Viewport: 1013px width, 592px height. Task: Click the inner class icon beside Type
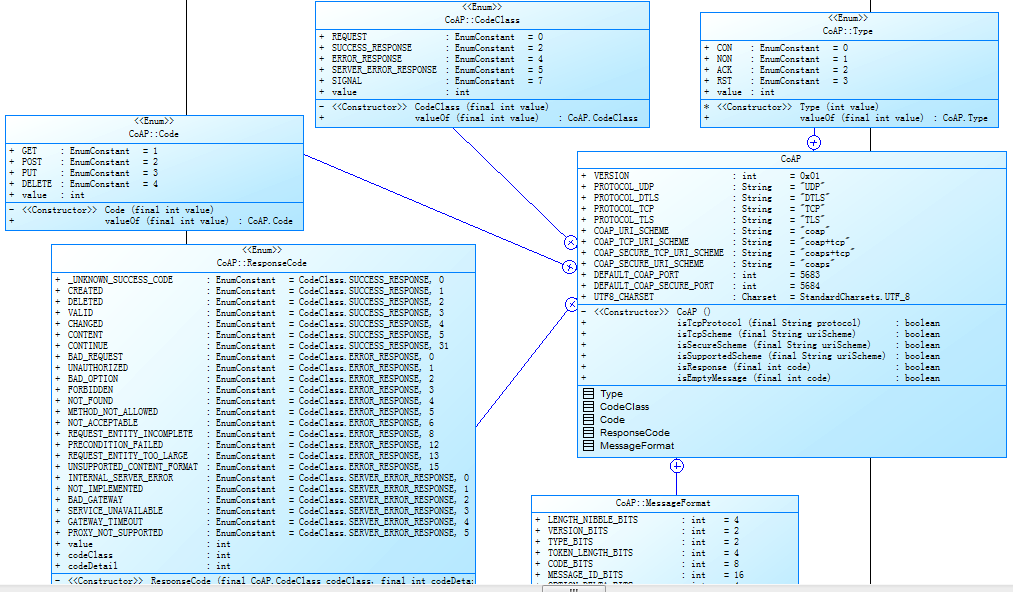coord(588,394)
